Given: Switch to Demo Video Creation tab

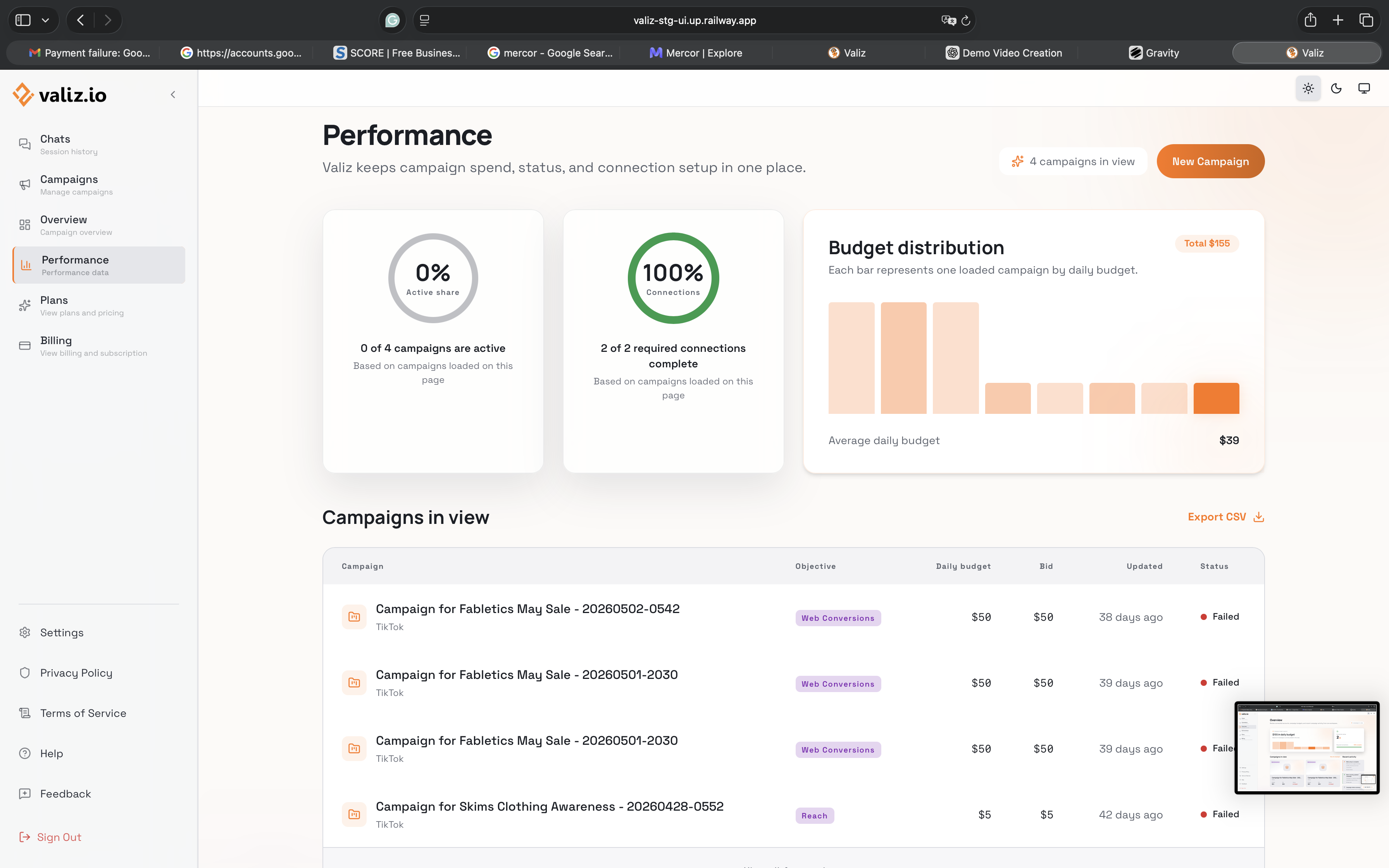Looking at the screenshot, I should tap(1004, 53).
